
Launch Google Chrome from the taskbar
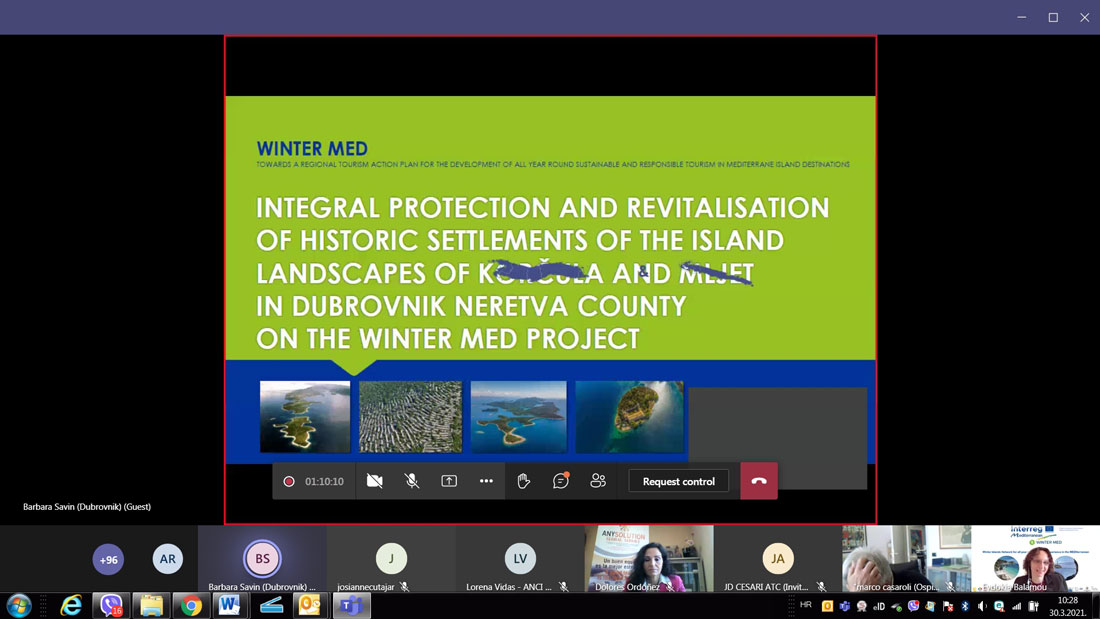tap(191, 605)
